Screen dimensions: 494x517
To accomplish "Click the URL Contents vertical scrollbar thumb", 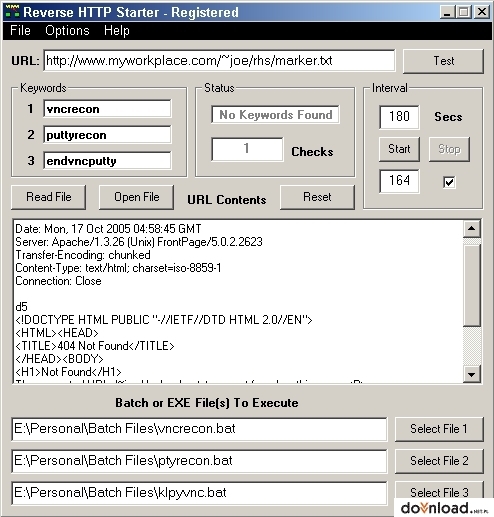I will (472, 285).
